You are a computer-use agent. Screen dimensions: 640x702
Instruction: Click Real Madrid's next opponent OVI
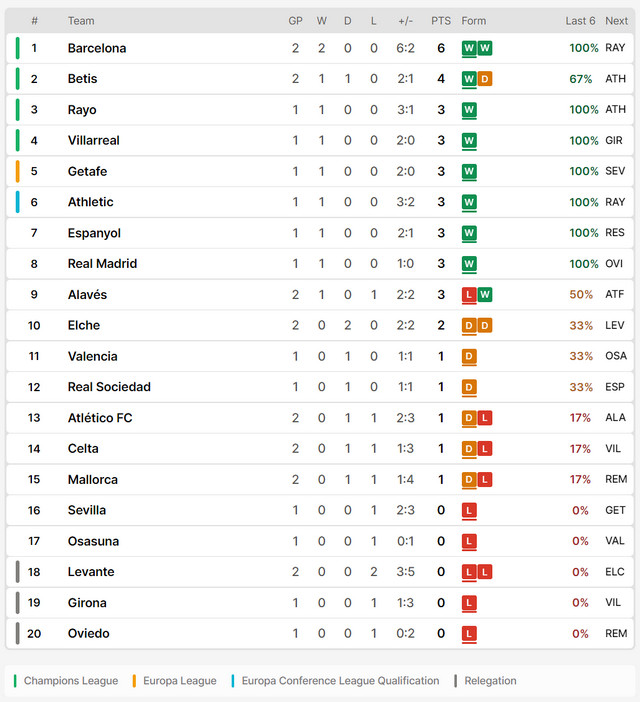tap(614, 264)
